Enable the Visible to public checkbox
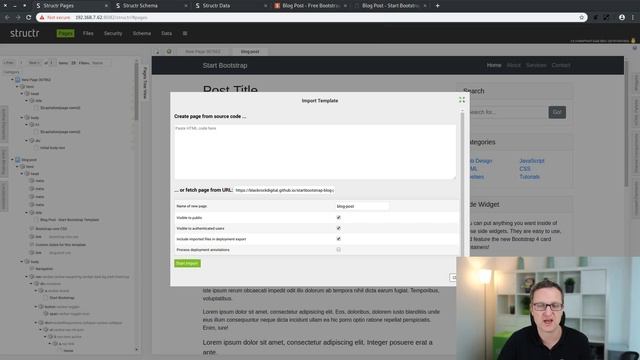Screen dimensions: 640x360 [x=338, y=218]
